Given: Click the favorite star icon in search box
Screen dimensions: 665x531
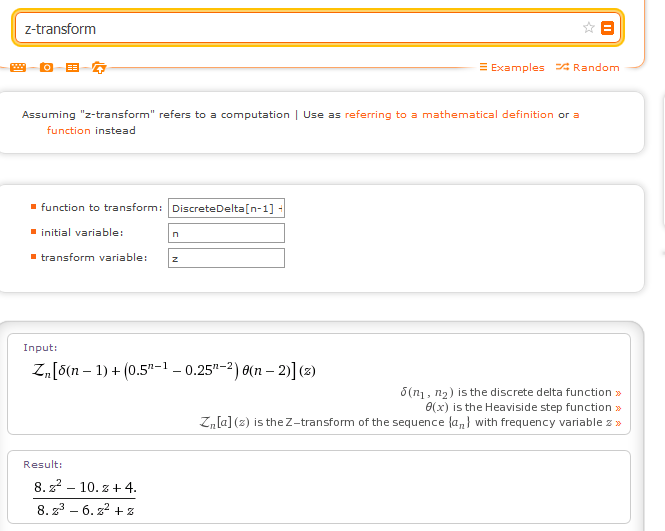Looking at the screenshot, I should 589,28.
